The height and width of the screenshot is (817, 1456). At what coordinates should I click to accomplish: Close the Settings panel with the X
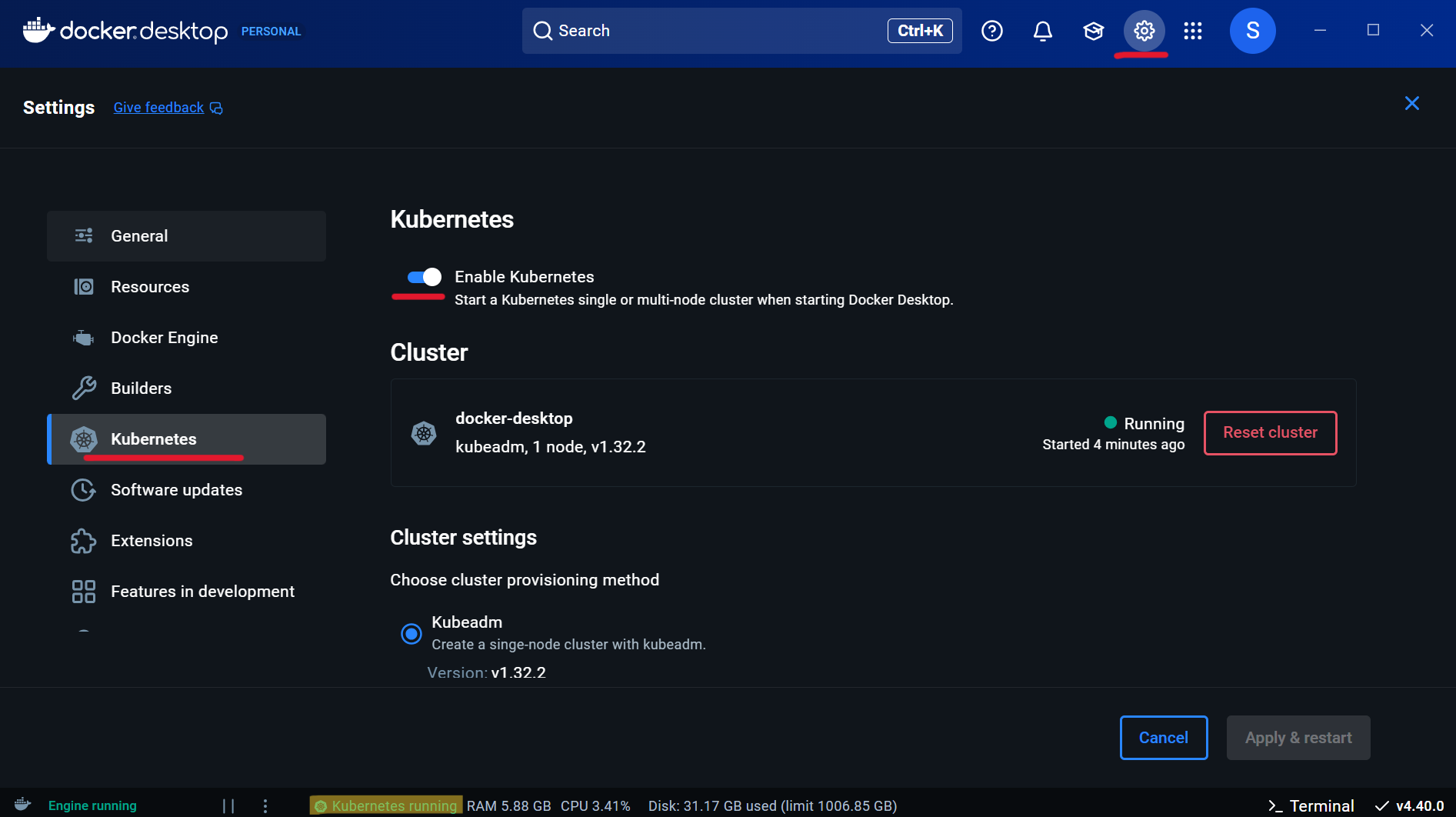coord(1412,103)
